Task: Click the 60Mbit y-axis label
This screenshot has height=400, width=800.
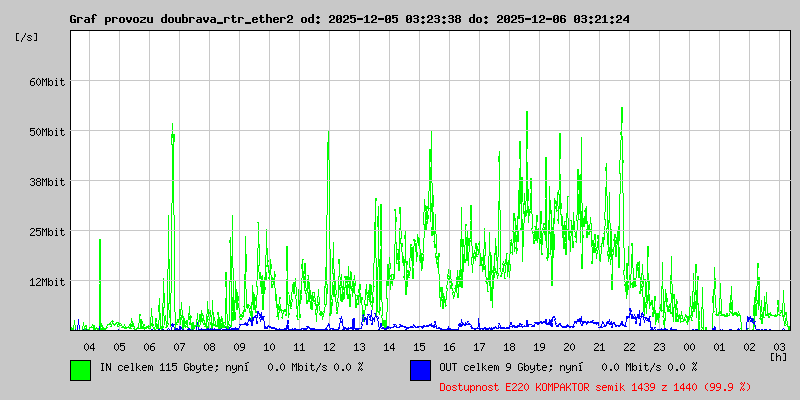Action: click(x=46, y=82)
